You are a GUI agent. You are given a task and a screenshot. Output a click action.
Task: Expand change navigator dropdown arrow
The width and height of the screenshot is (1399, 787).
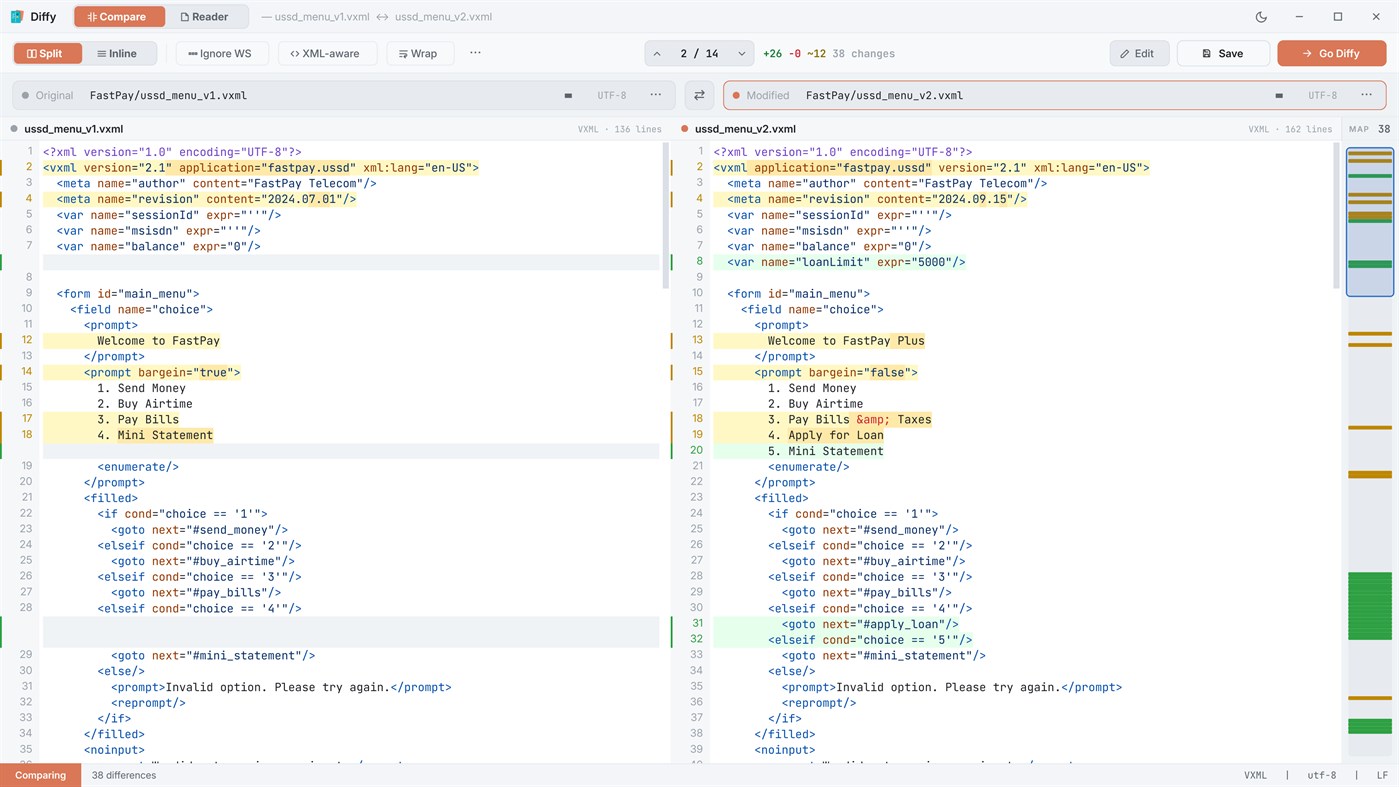(x=741, y=54)
